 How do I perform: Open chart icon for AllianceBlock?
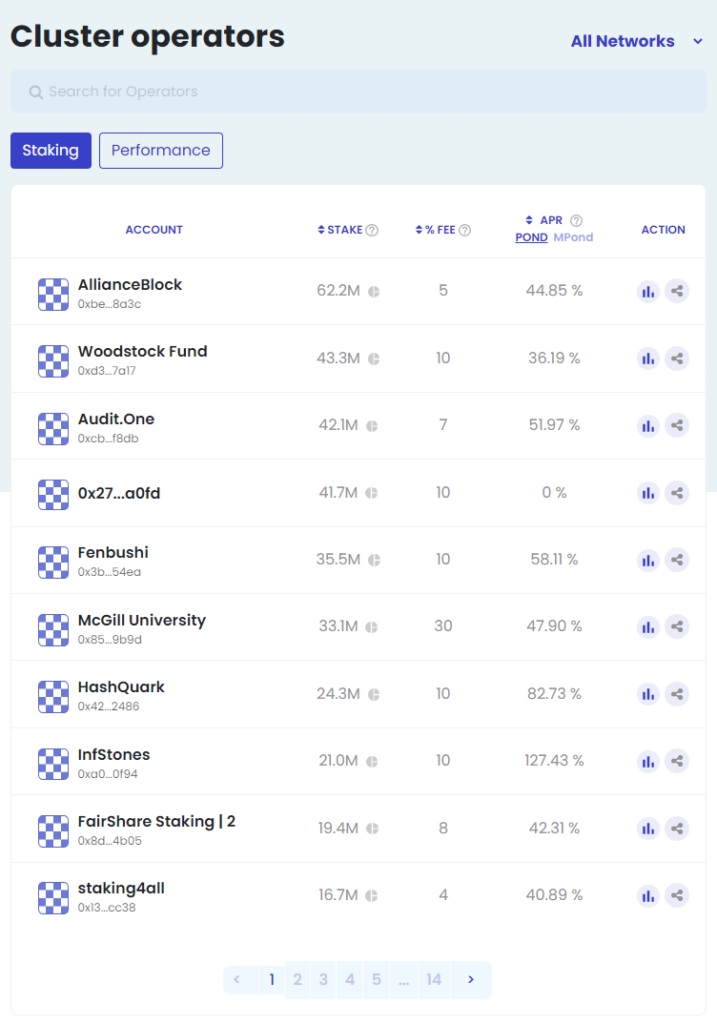click(x=648, y=291)
